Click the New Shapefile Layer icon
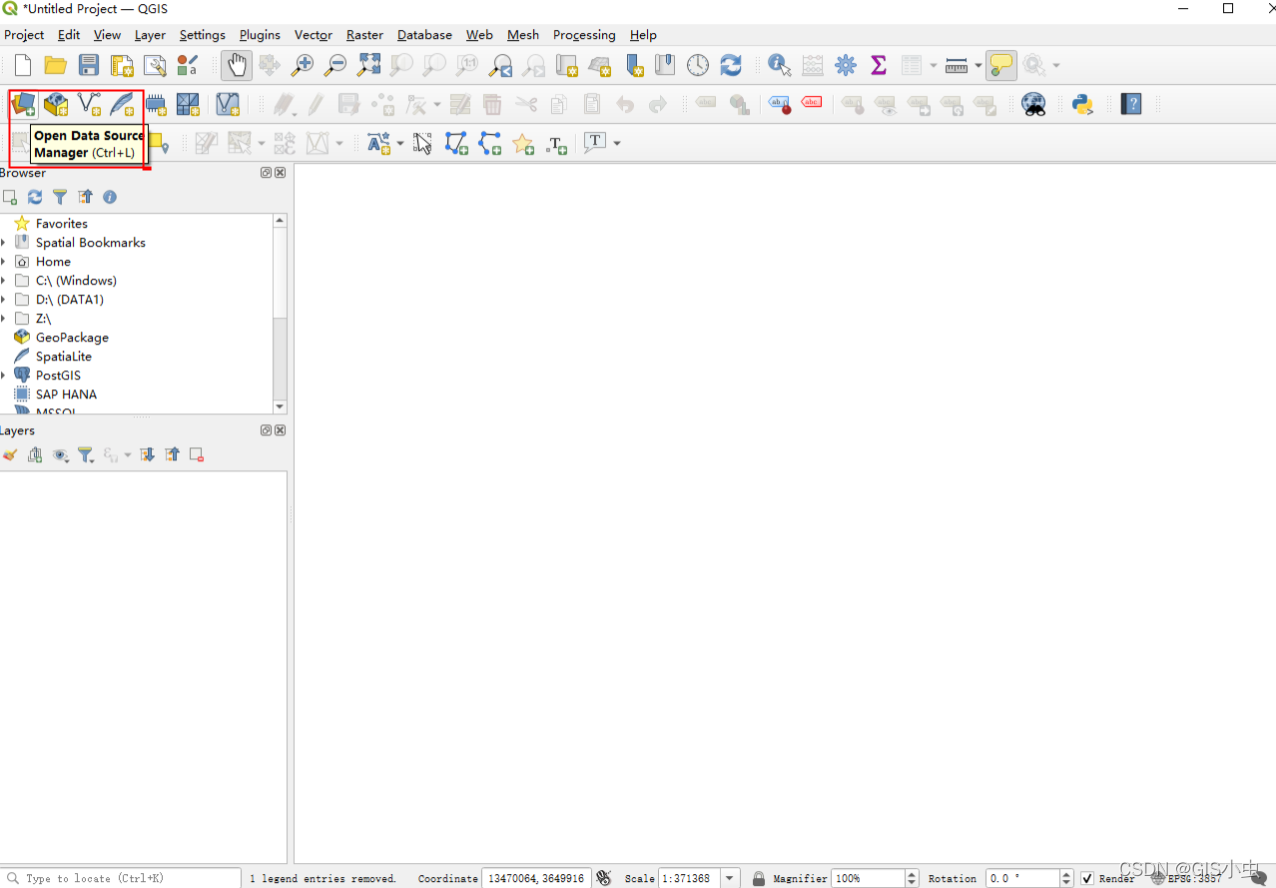The width and height of the screenshot is (1276, 888). [89, 104]
